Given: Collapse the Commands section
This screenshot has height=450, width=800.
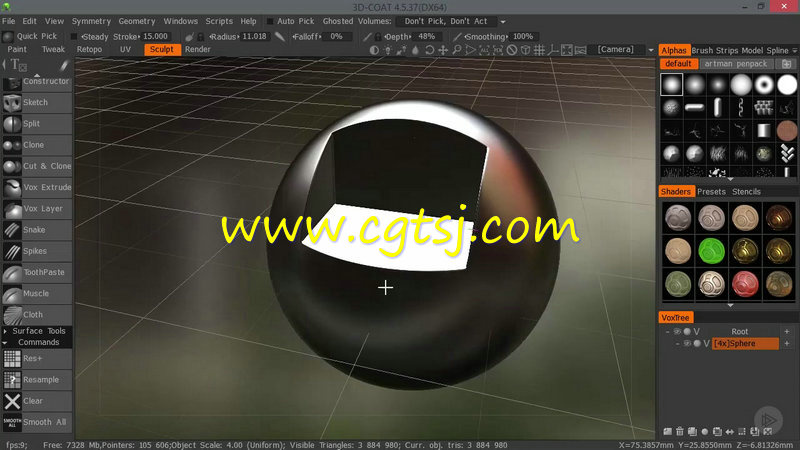Looking at the screenshot, I should (x=37, y=342).
